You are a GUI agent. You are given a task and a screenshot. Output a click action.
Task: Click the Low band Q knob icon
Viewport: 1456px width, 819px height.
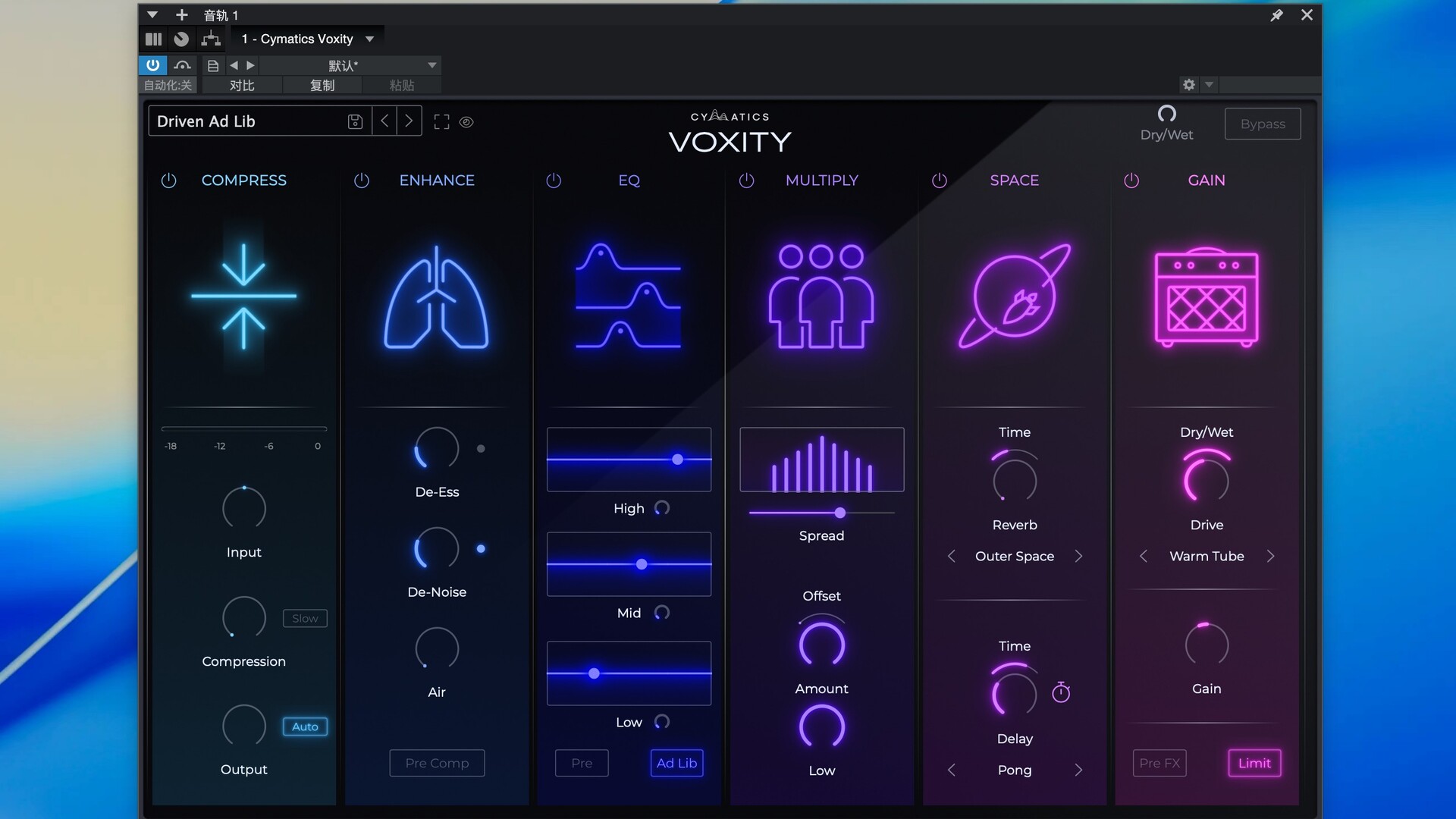coord(662,722)
